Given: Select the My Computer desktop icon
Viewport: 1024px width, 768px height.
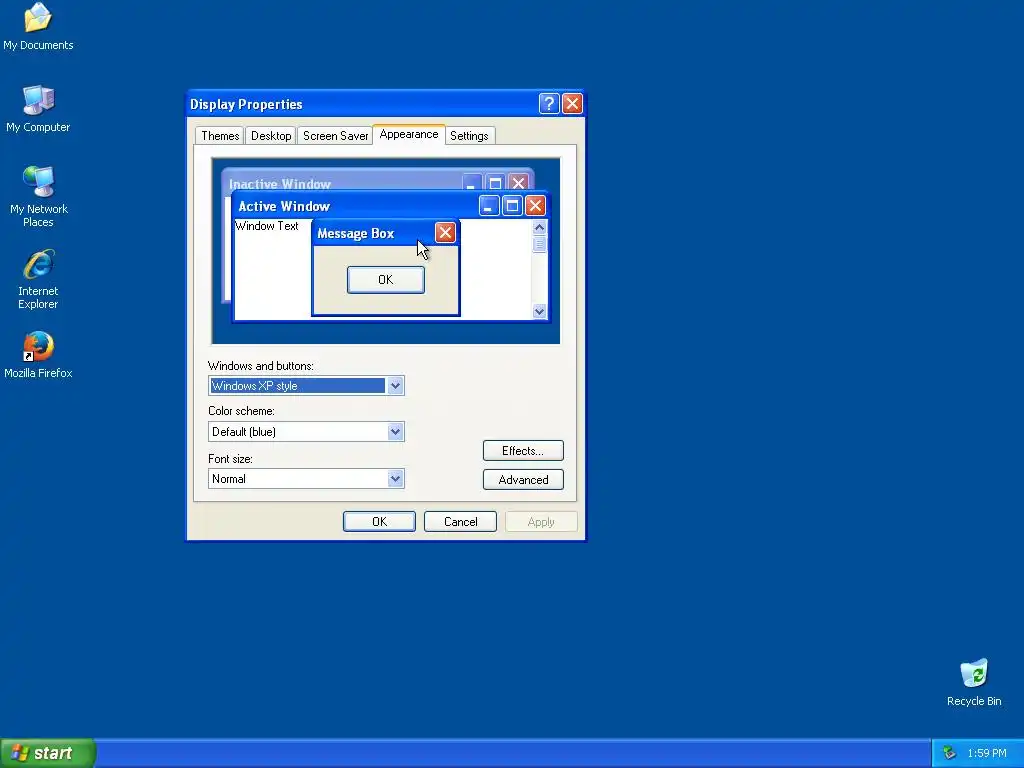Looking at the screenshot, I should coord(38,108).
